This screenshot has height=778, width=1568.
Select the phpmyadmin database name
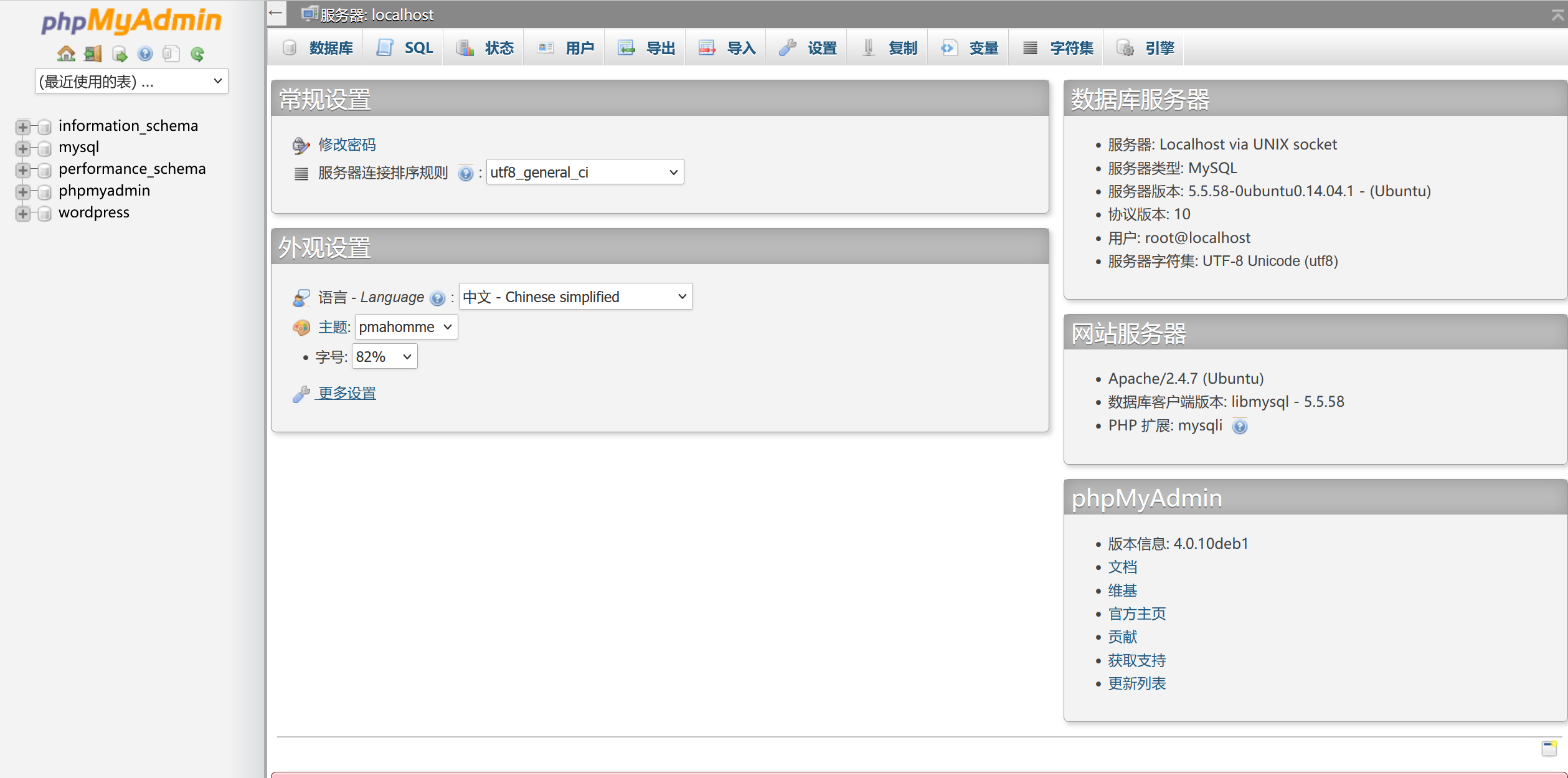105,191
